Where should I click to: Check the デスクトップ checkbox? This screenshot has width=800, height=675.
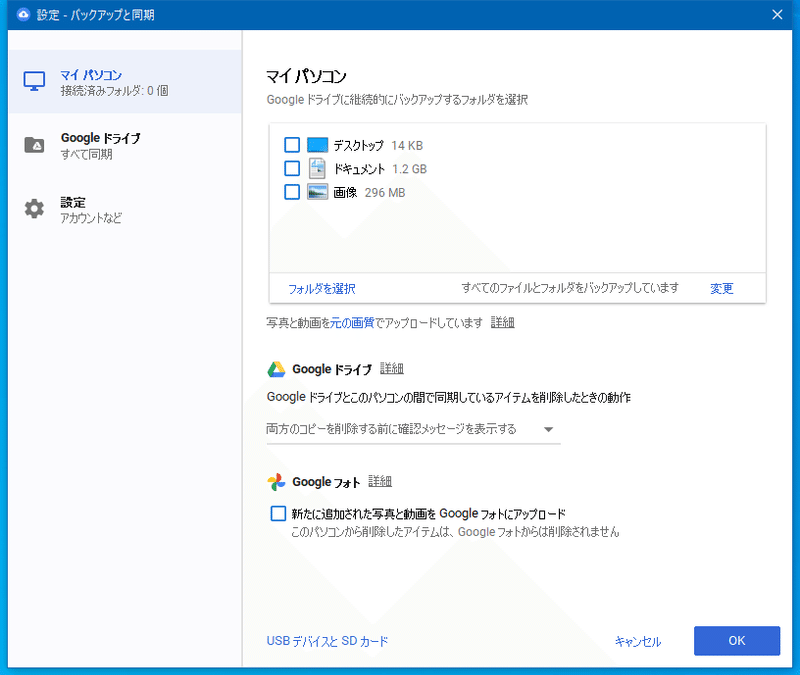(x=292, y=145)
